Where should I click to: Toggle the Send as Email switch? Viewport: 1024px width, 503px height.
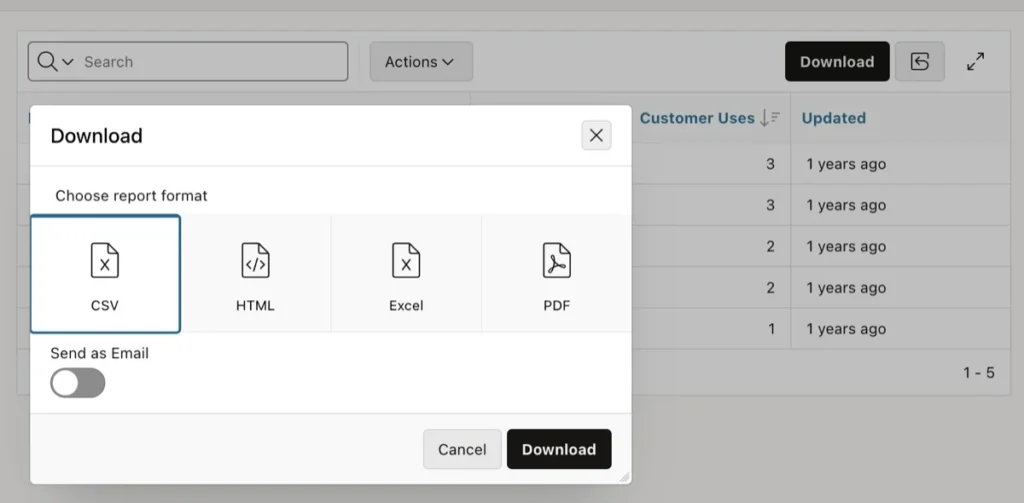pos(78,383)
